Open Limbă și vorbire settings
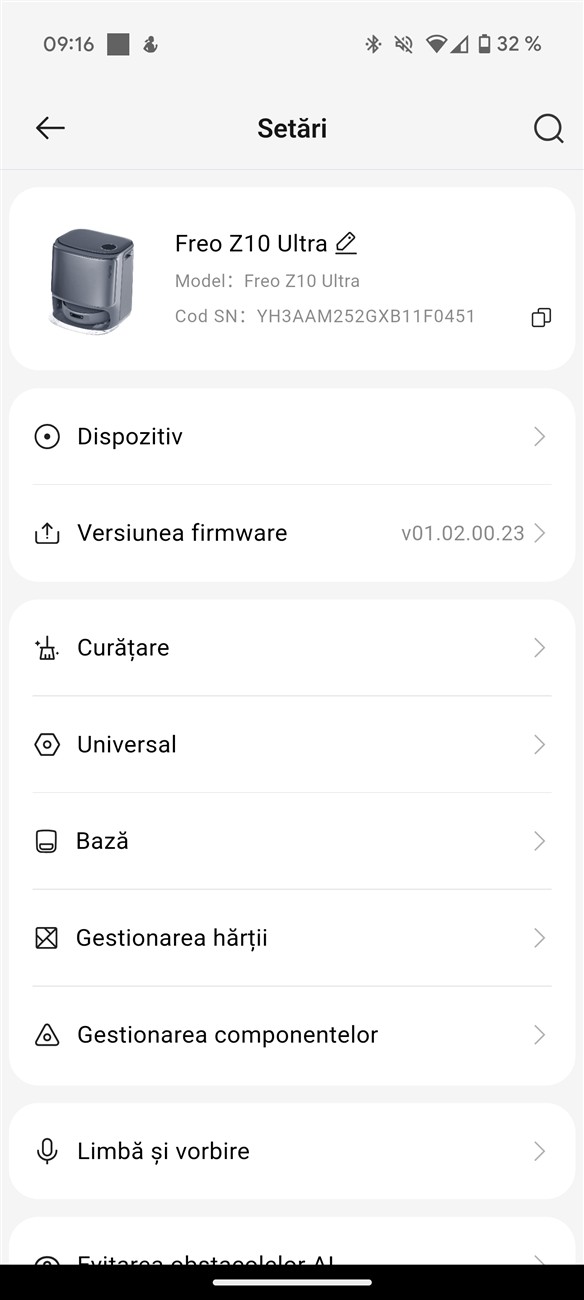The width and height of the screenshot is (584, 1300). point(292,1151)
